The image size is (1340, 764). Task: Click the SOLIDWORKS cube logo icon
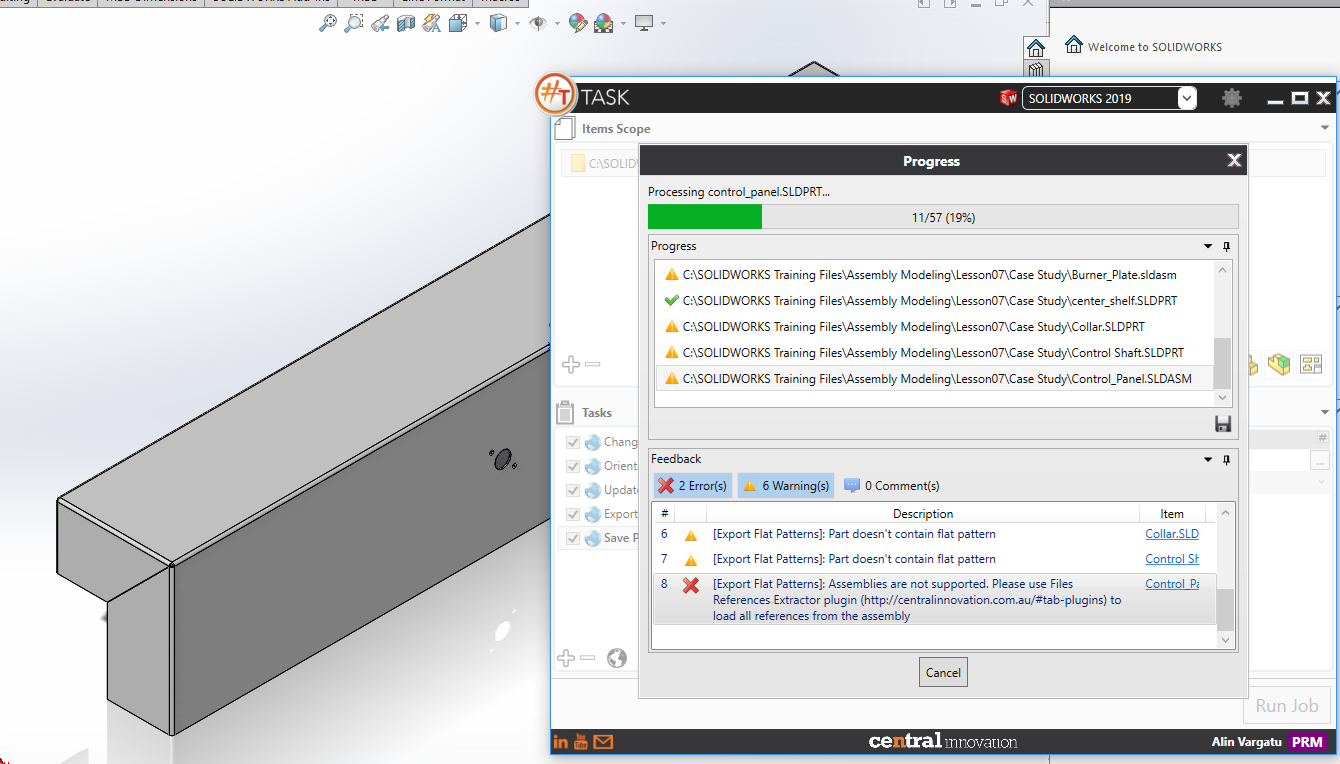(x=1008, y=98)
